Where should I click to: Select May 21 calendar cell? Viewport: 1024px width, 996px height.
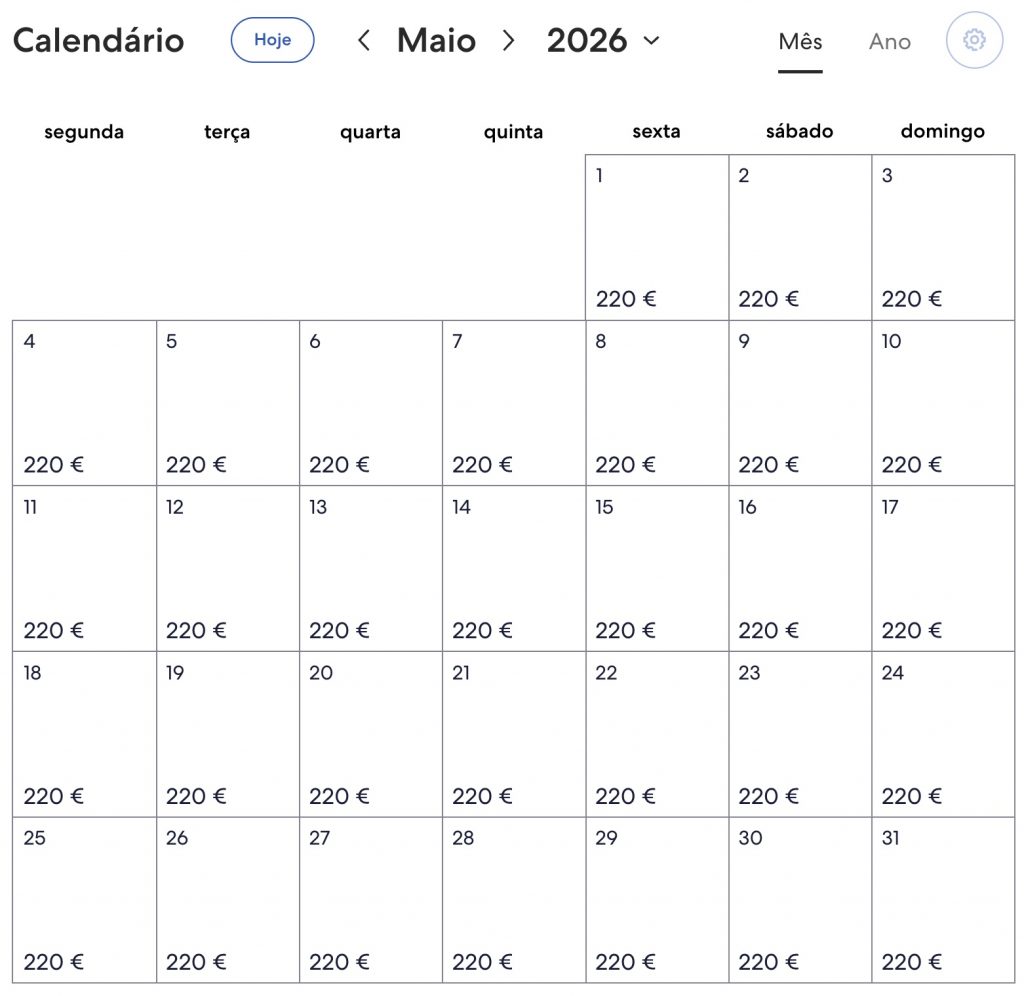pyautogui.click(x=514, y=735)
